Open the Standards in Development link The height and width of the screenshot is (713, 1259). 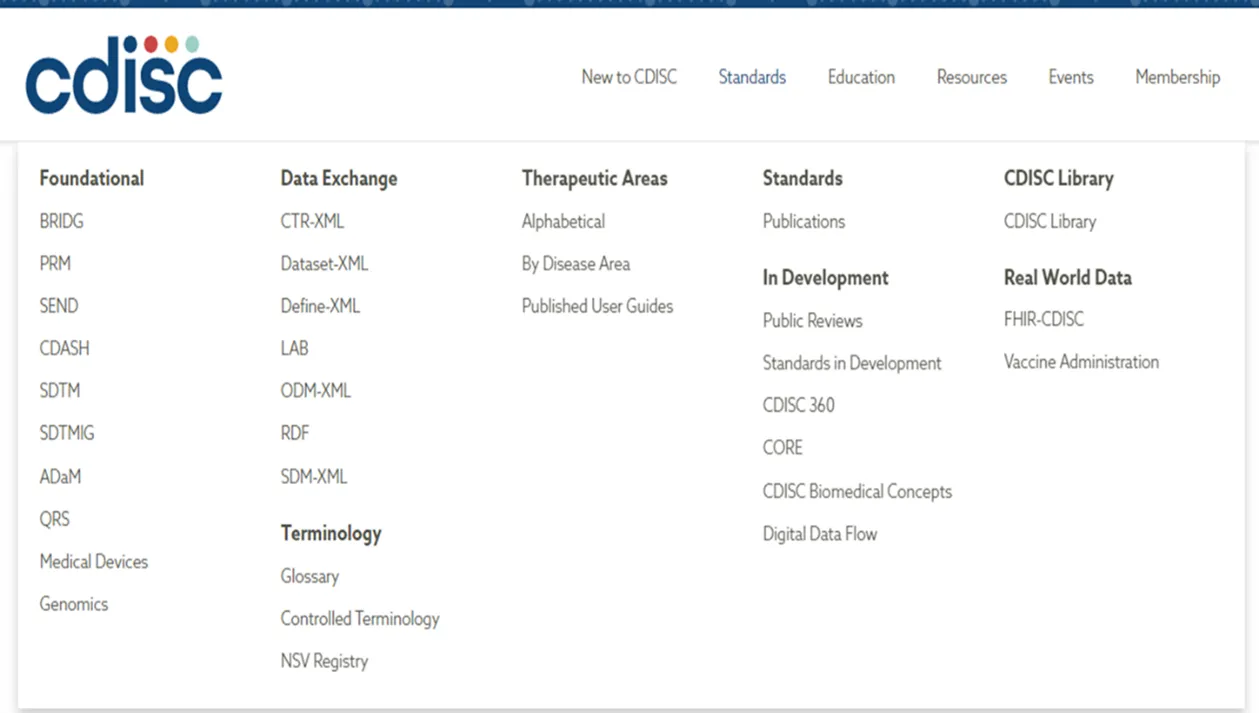click(x=852, y=363)
